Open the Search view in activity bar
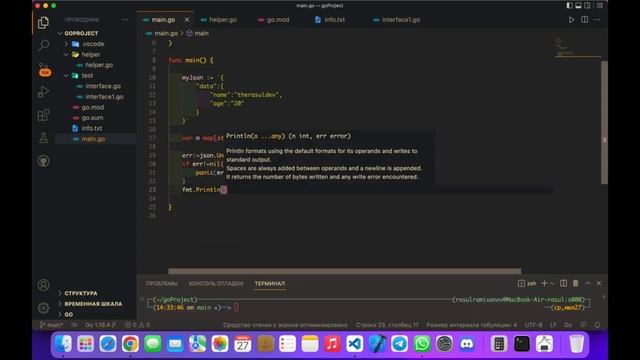The width and height of the screenshot is (640, 360). coord(43,45)
